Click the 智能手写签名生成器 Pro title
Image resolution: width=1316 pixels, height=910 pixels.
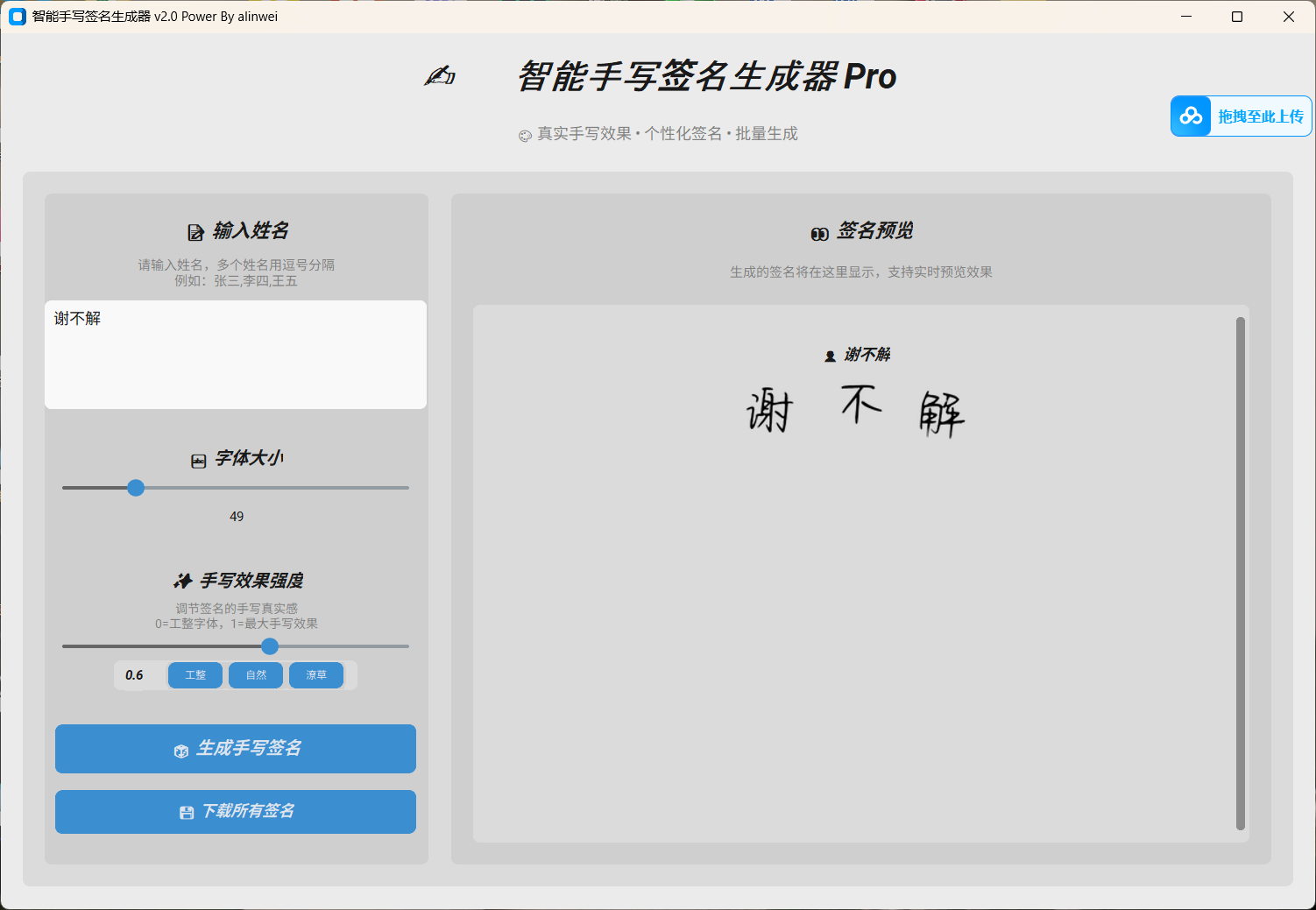[707, 77]
